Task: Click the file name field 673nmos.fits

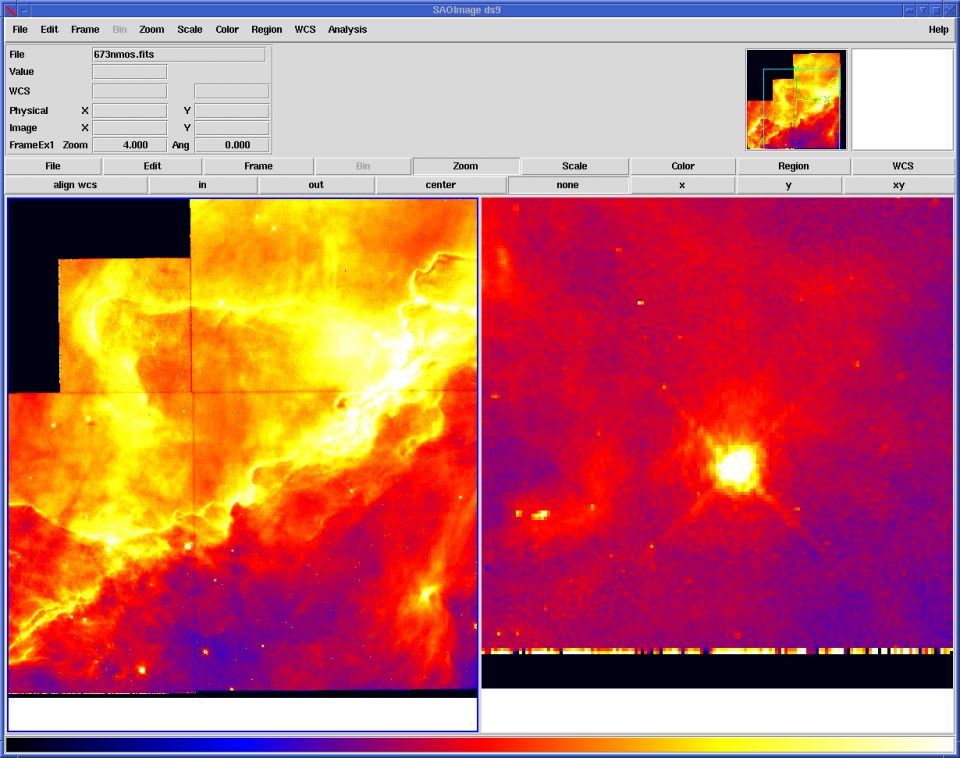Action: point(178,55)
